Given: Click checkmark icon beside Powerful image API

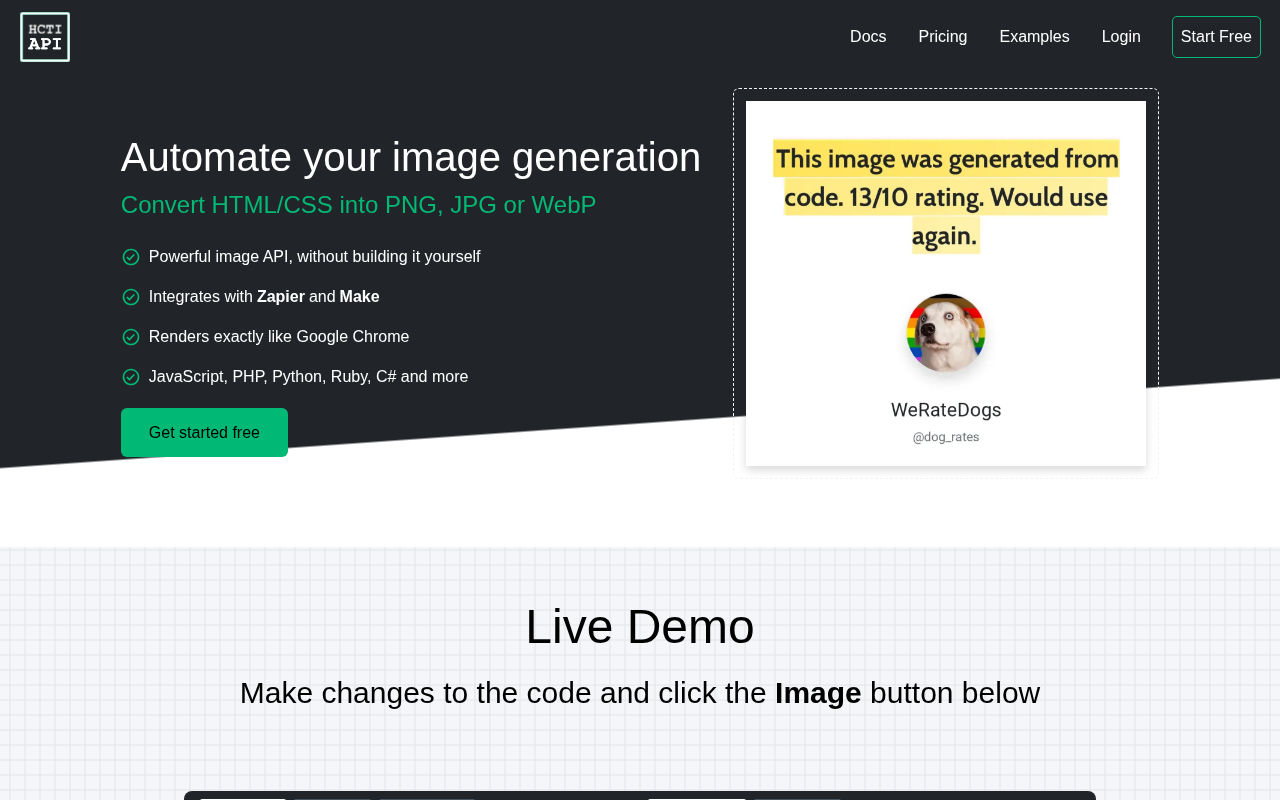Looking at the screenshot, I should coord(131,257).
